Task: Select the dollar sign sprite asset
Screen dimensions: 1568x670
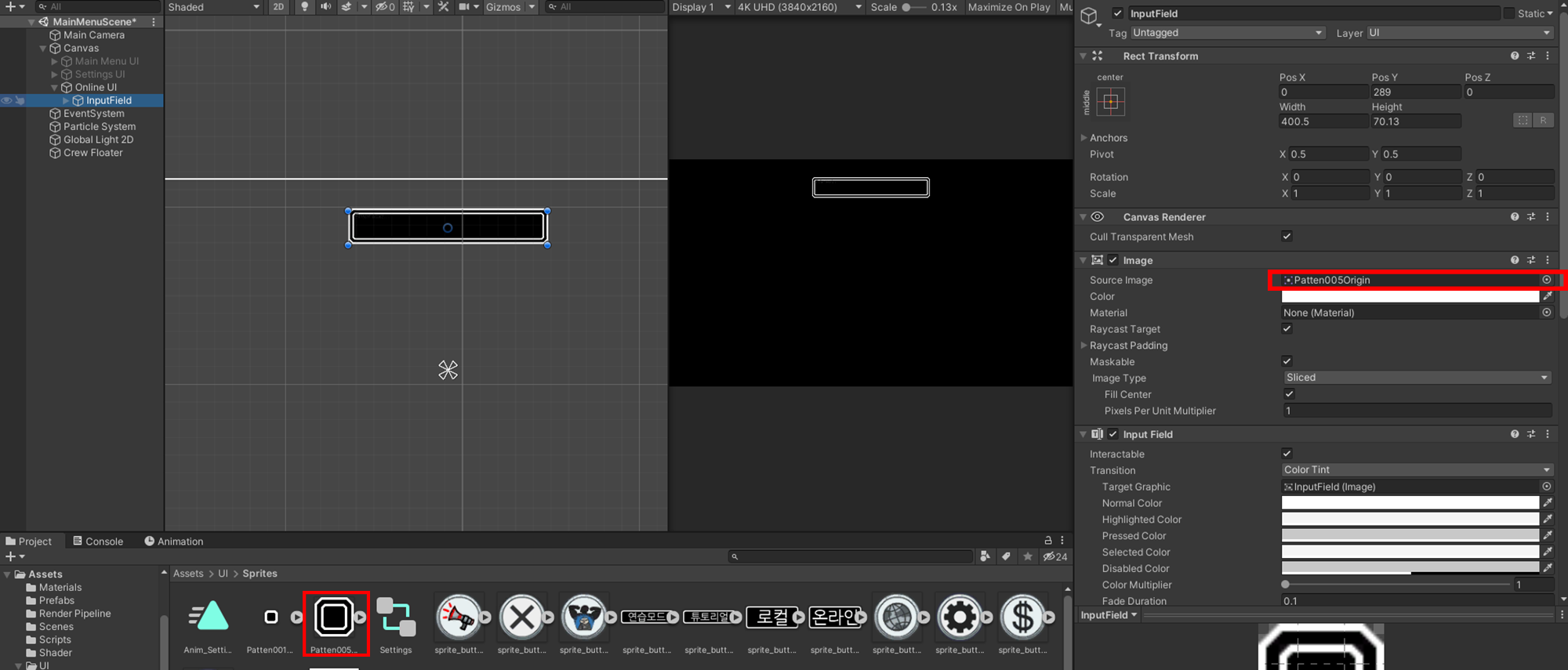Action: click(x=1022, y=617)
